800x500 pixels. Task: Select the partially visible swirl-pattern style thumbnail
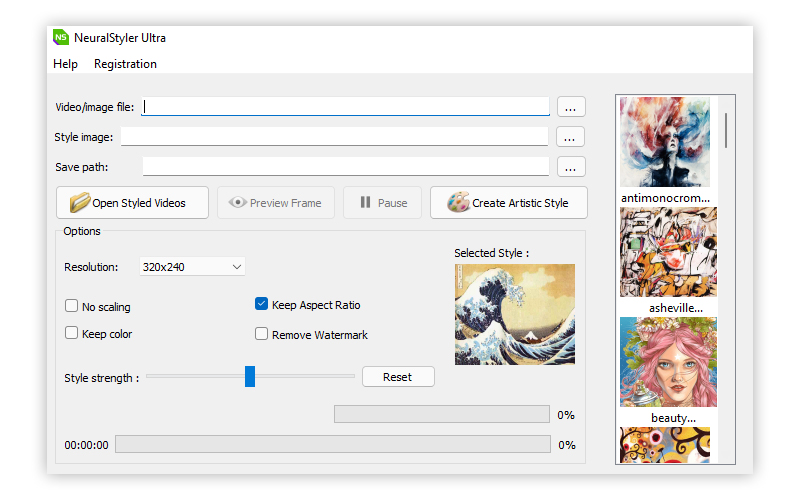pos(665,445)
